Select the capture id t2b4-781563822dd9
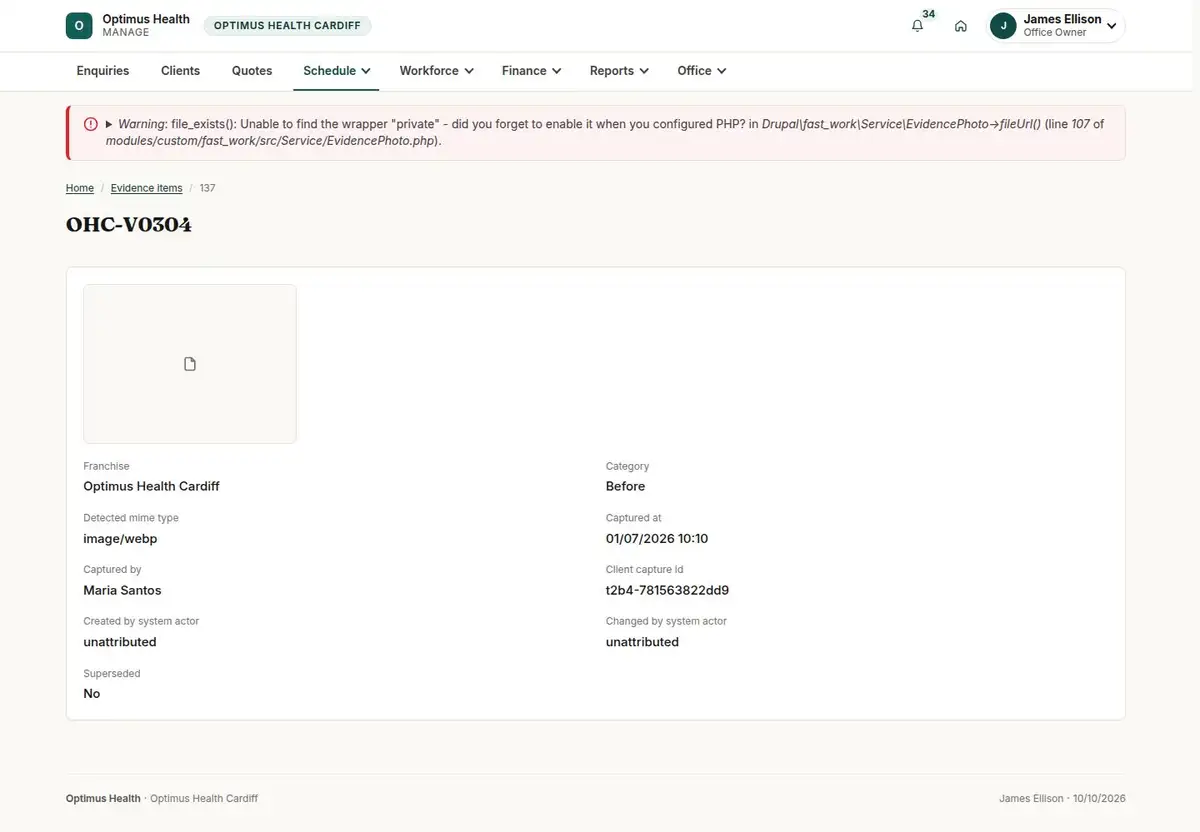Screen dimensions: 1200x832 coord(667,590)
